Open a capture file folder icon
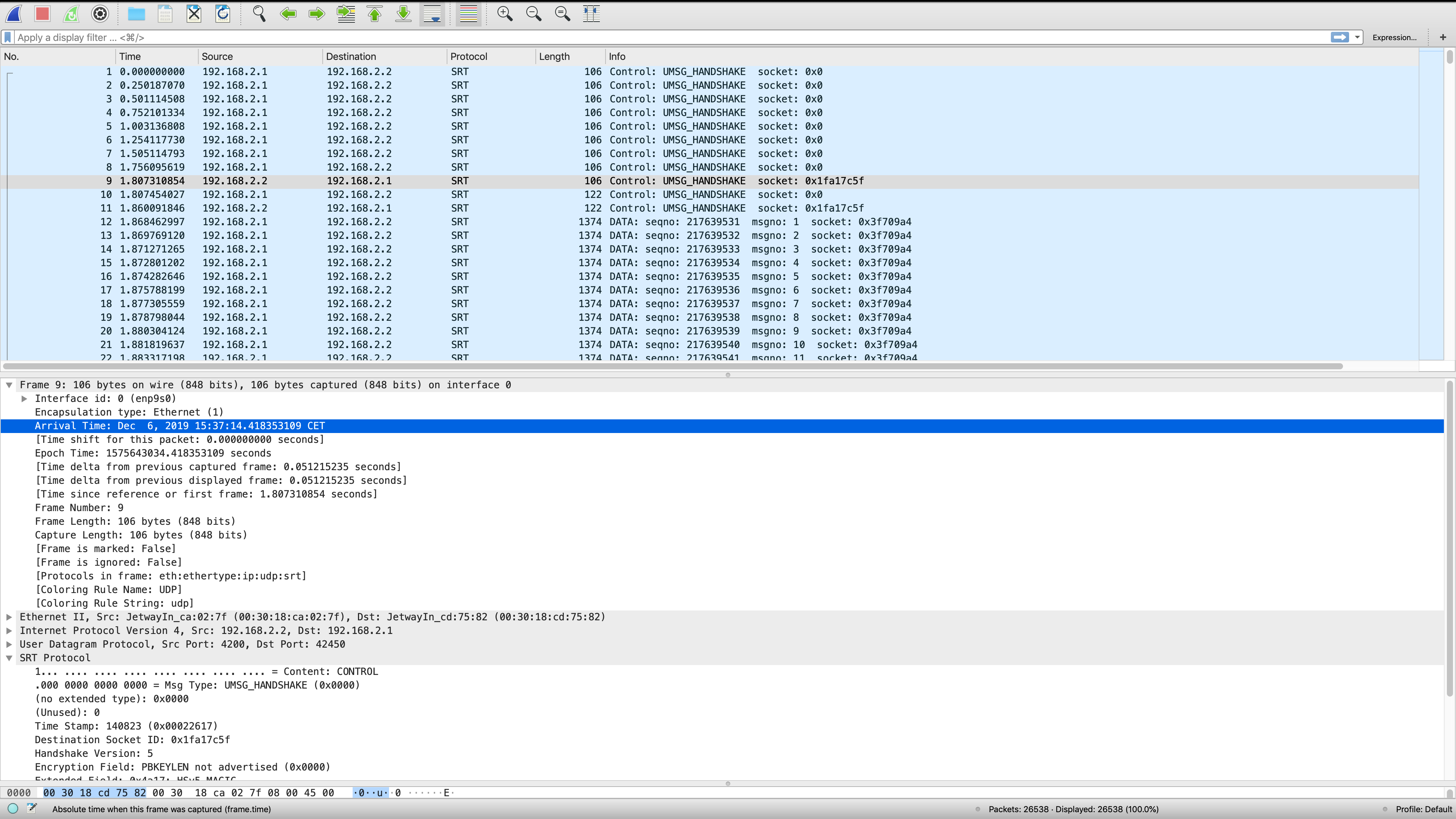This screenshot has height=819, width=1456. [x=136, y=14]
